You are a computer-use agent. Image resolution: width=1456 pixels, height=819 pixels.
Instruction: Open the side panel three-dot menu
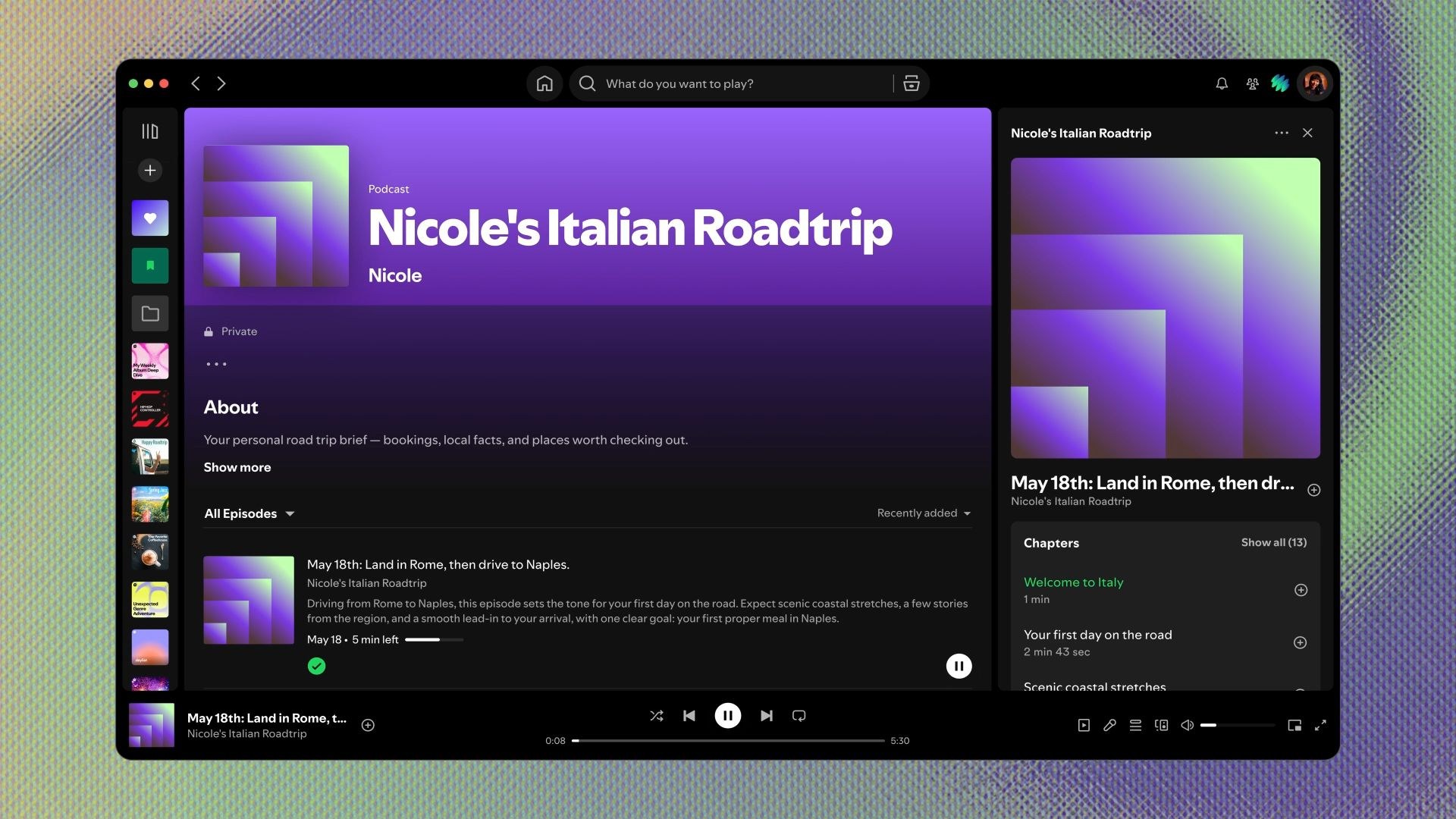pyautogui.click(x=1282, y=133)
